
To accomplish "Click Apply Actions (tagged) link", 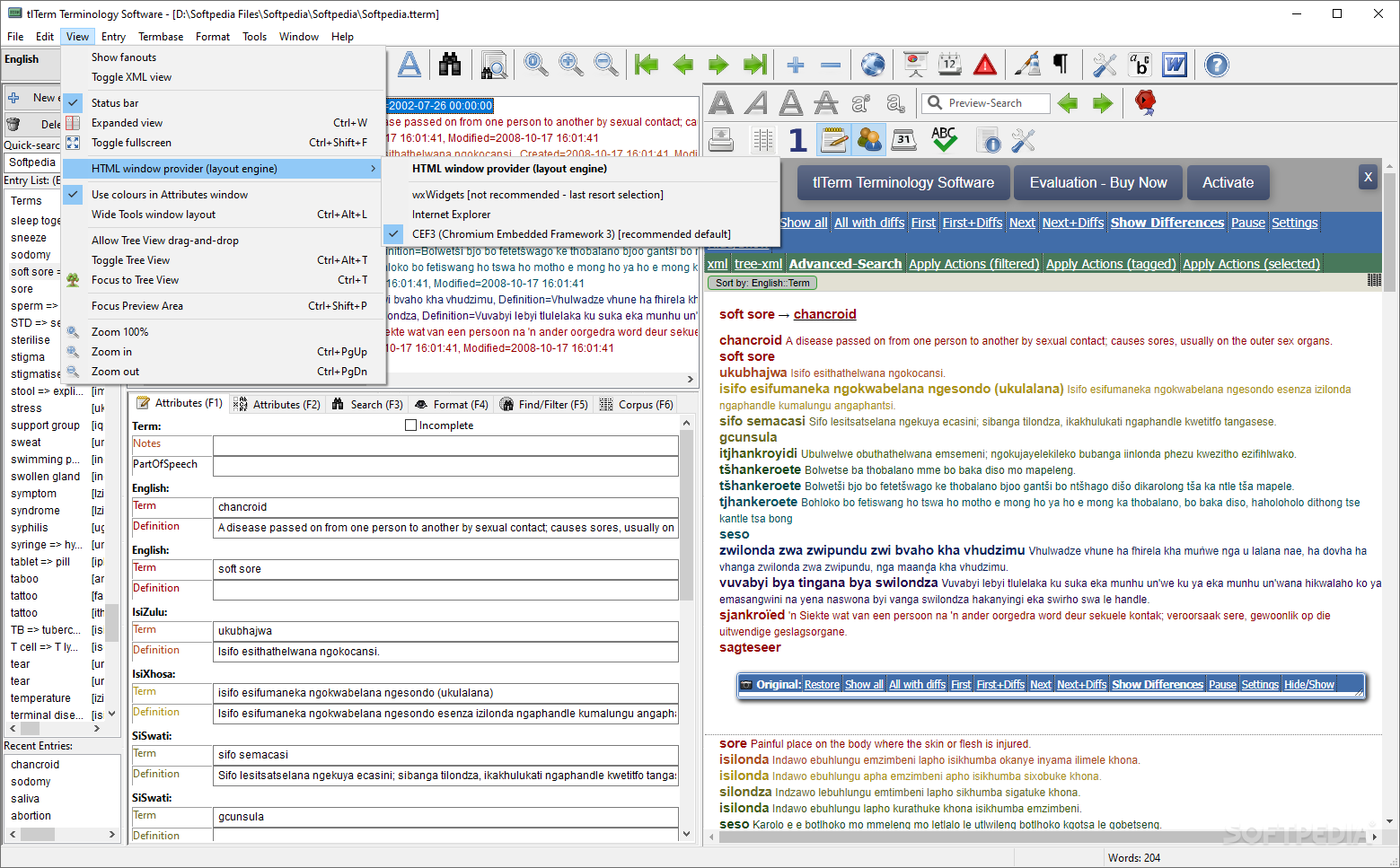I will click(x=1111, y=264).
